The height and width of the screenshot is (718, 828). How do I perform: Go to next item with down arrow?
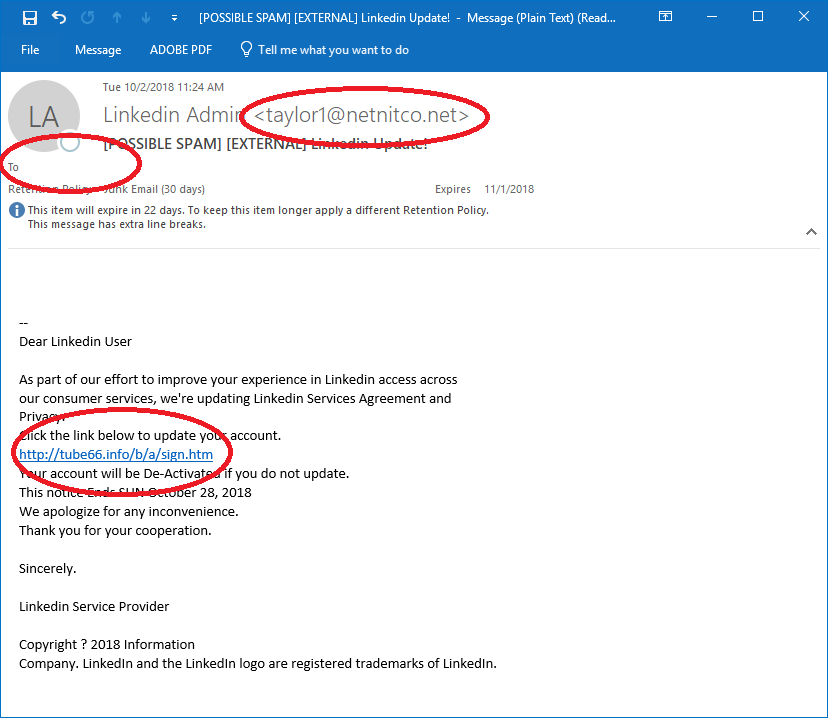tap(146, 18)
